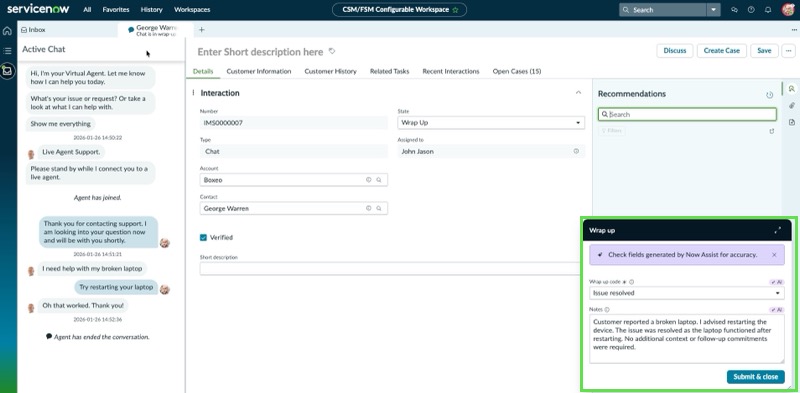Open the user profile avatar
The image size is (800, 393).
click(788, 10)
